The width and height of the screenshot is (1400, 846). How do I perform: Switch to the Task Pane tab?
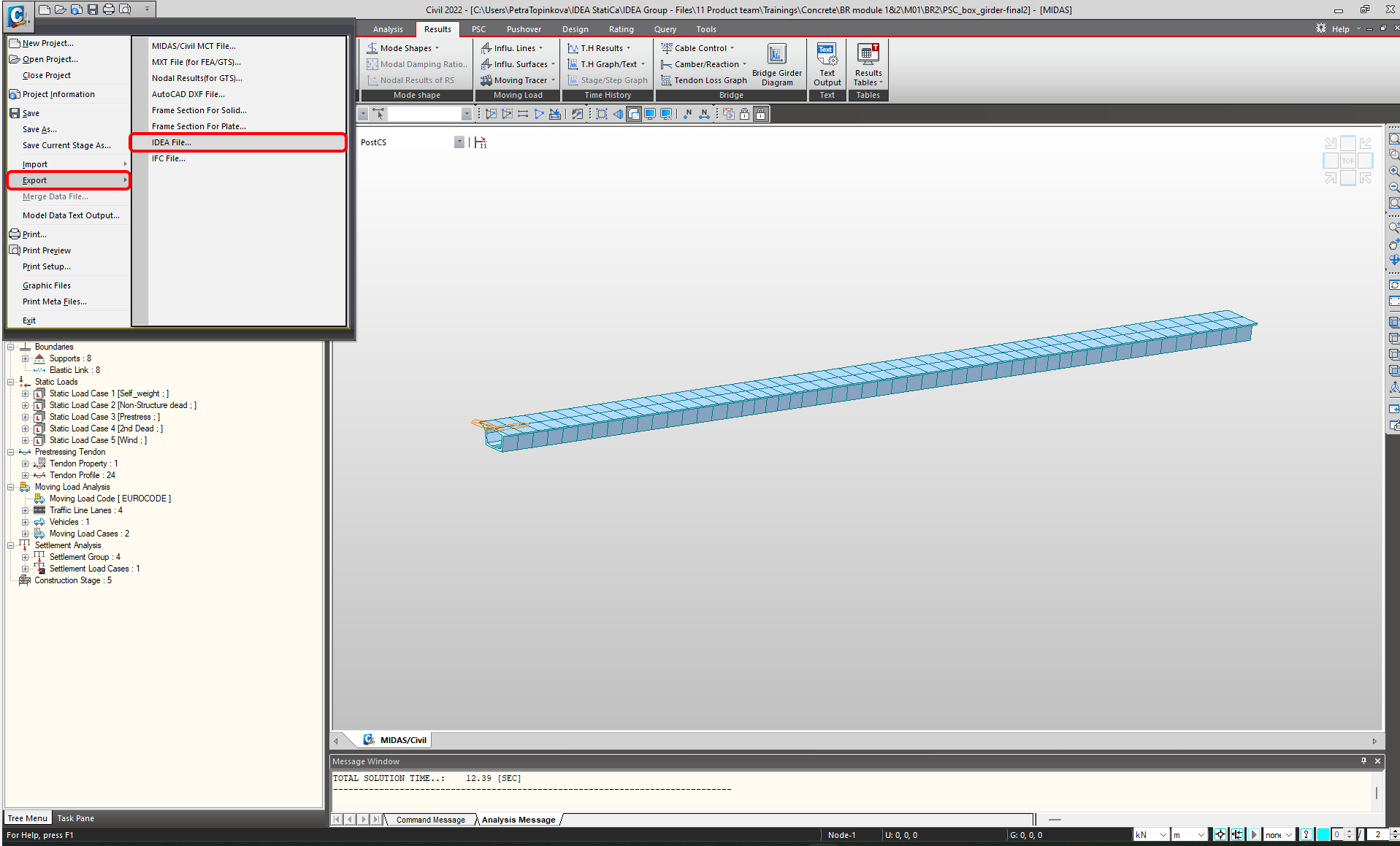pos(75,818)
